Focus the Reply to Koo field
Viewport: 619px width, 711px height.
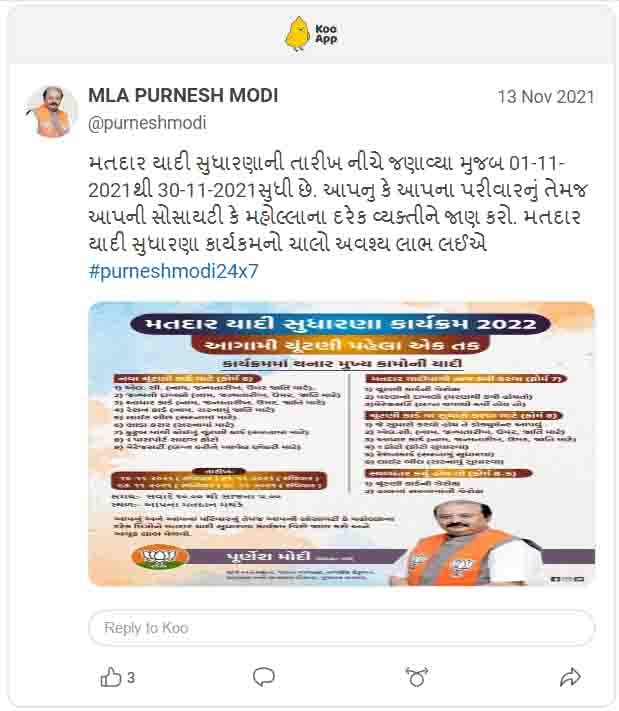pyautogui.click(x=341, y=628)
